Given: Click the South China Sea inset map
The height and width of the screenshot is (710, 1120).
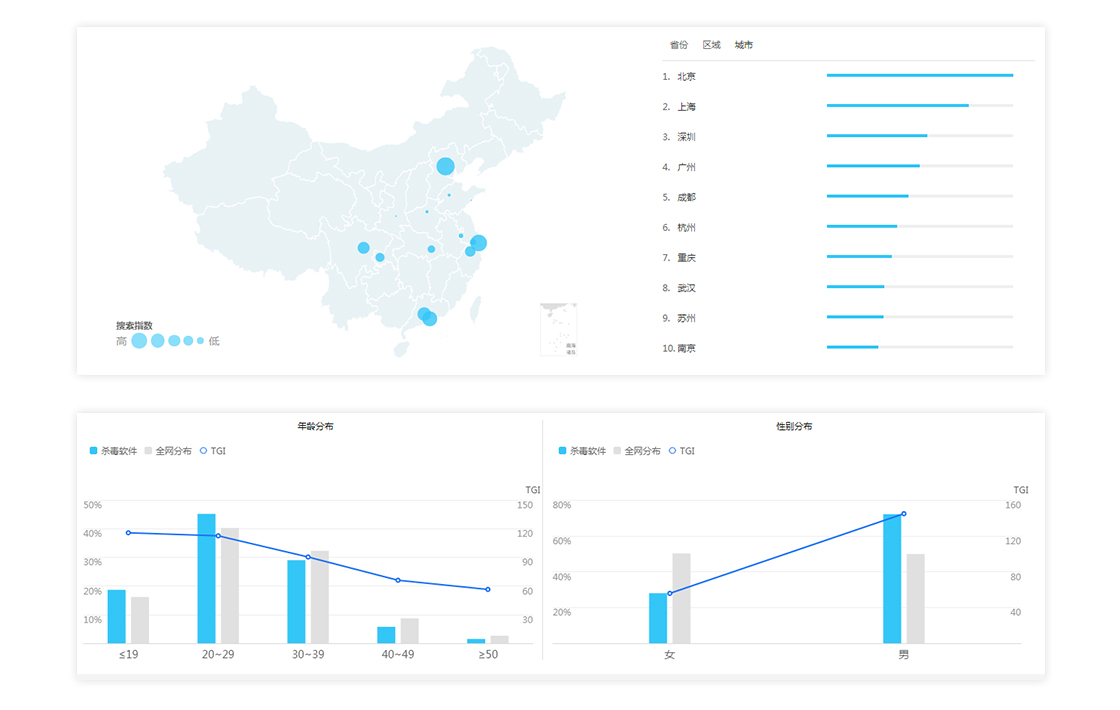Looking at the screenshot, I should [x=558, y=329].
